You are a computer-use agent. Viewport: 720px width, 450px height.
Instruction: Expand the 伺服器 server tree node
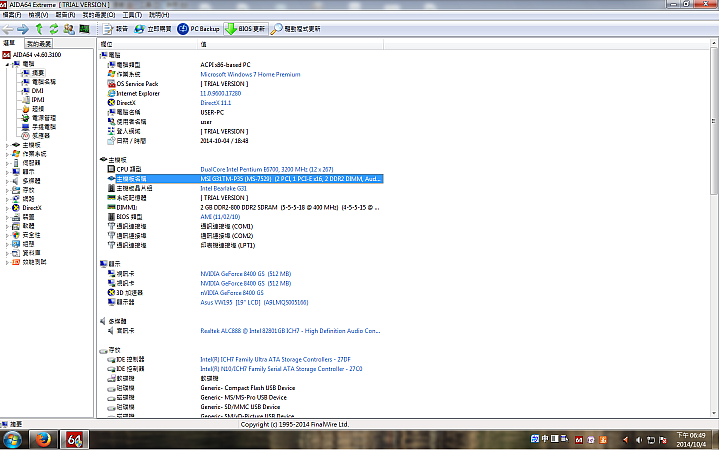pyautogui.click(x=7, y=163)
